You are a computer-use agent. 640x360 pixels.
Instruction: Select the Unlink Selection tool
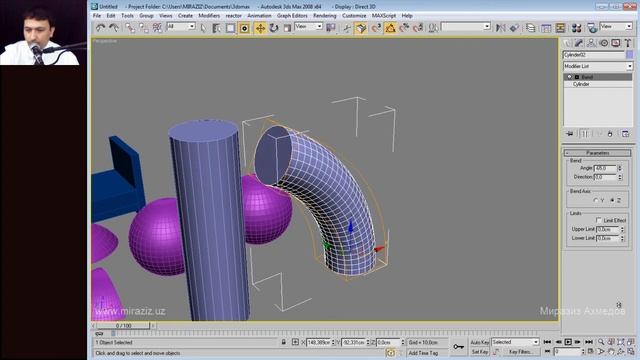point(144,27)
